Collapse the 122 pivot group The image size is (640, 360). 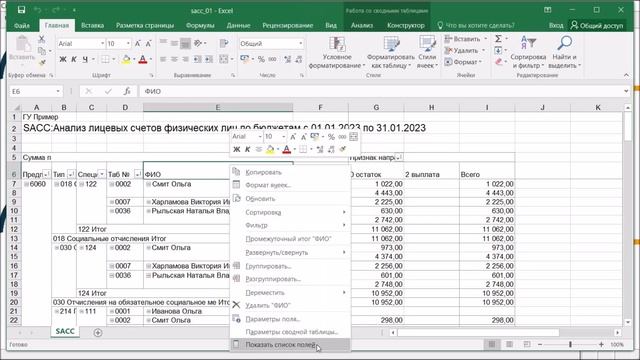(82, 184)
